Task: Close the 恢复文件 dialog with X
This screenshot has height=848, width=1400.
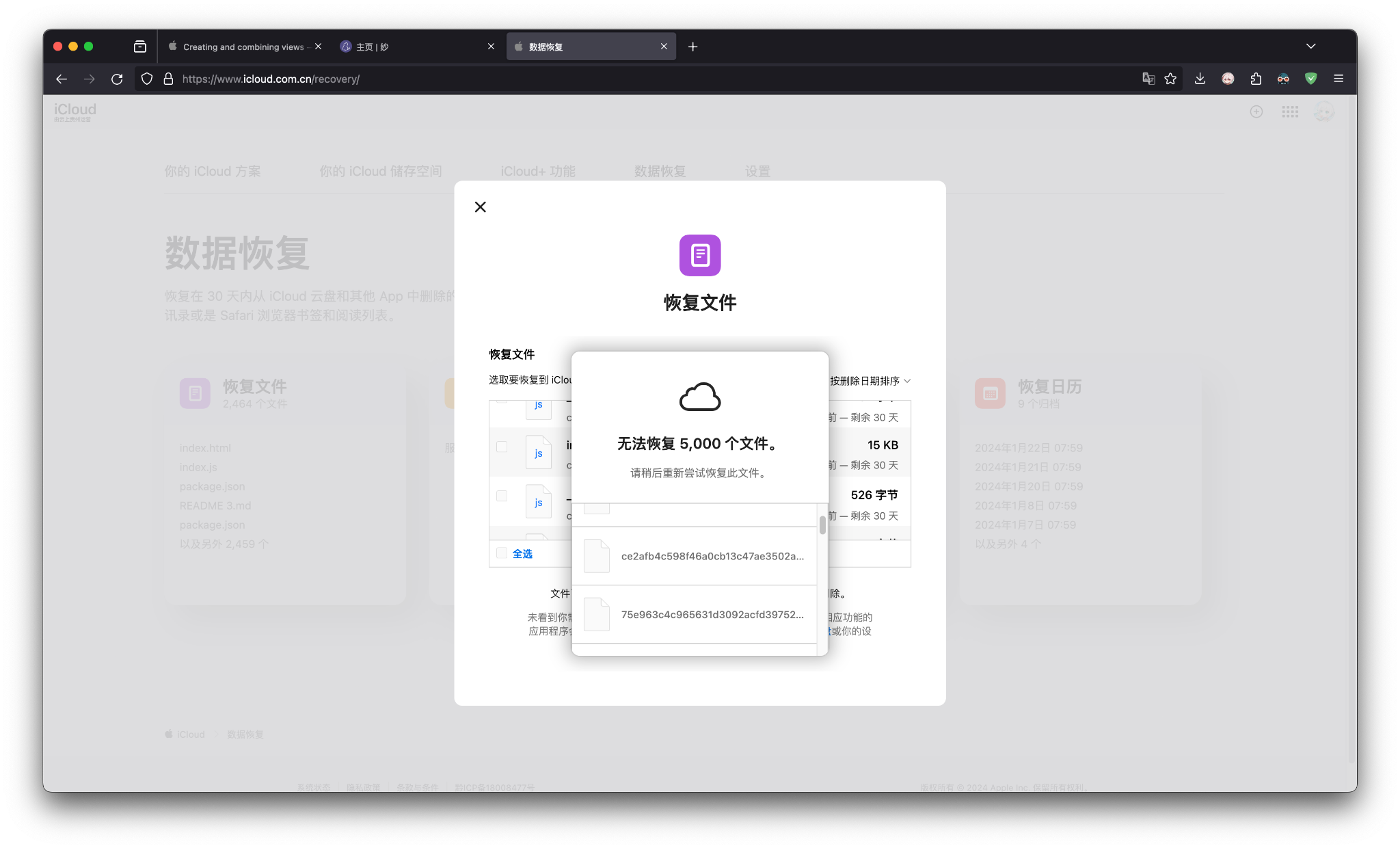Action: [480, 207]
